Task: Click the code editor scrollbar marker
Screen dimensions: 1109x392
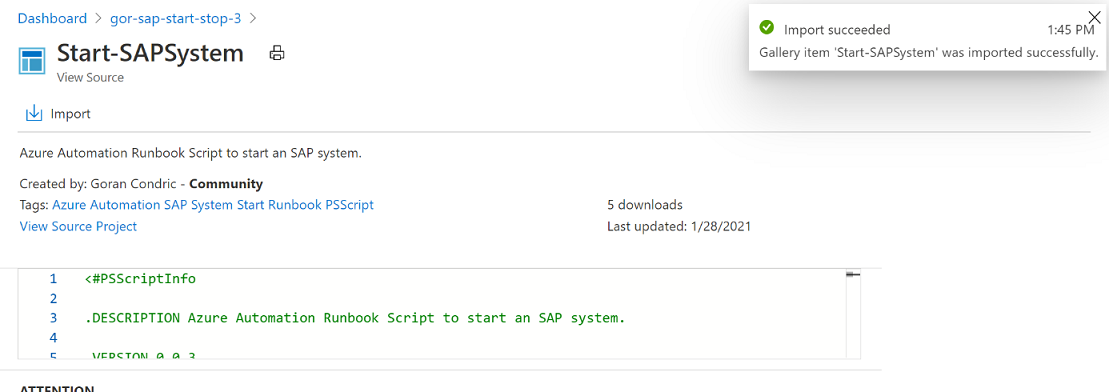Action: coord(853,275)
